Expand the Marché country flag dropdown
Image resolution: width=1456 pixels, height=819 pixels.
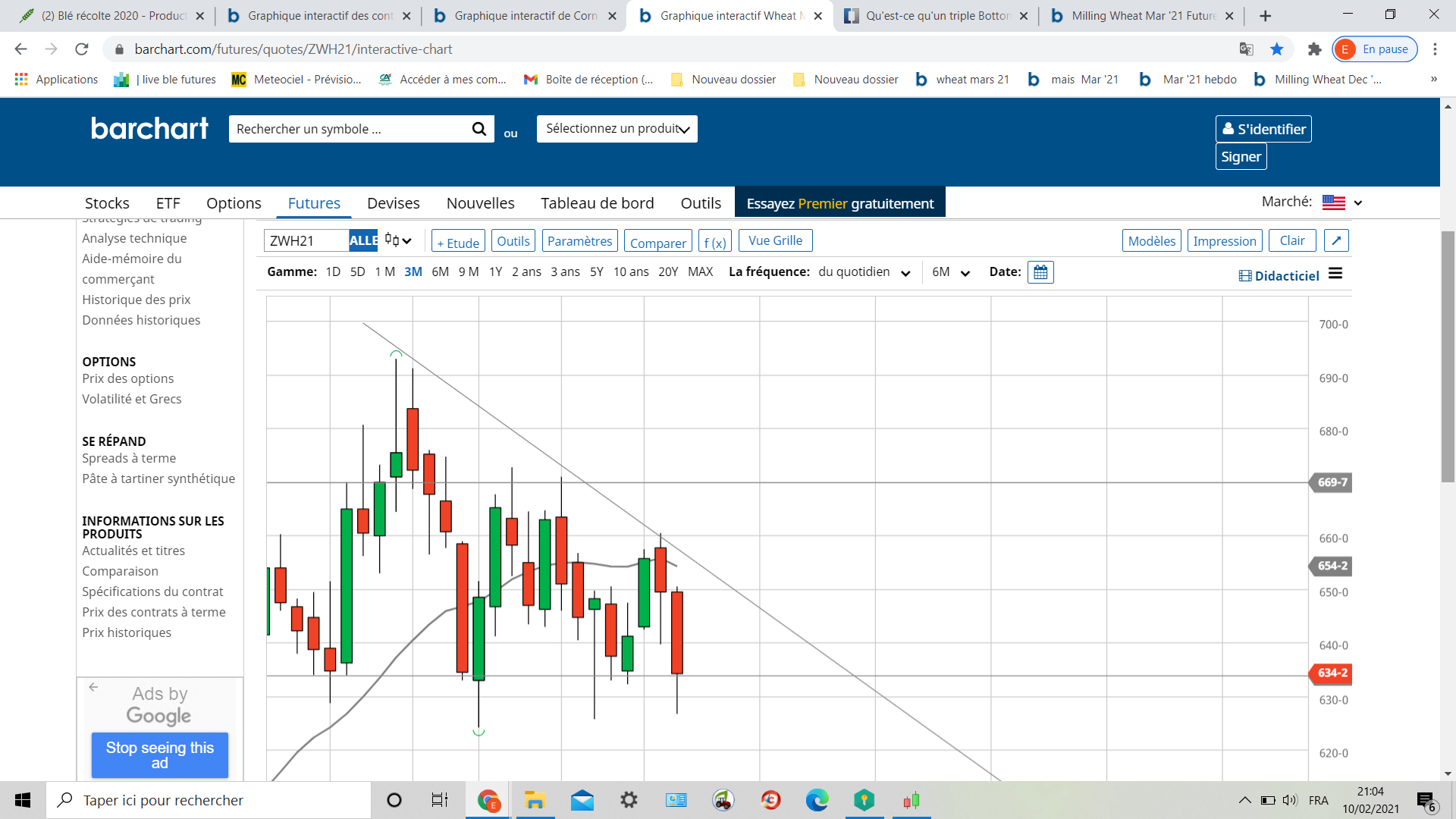coord(1342,202)
